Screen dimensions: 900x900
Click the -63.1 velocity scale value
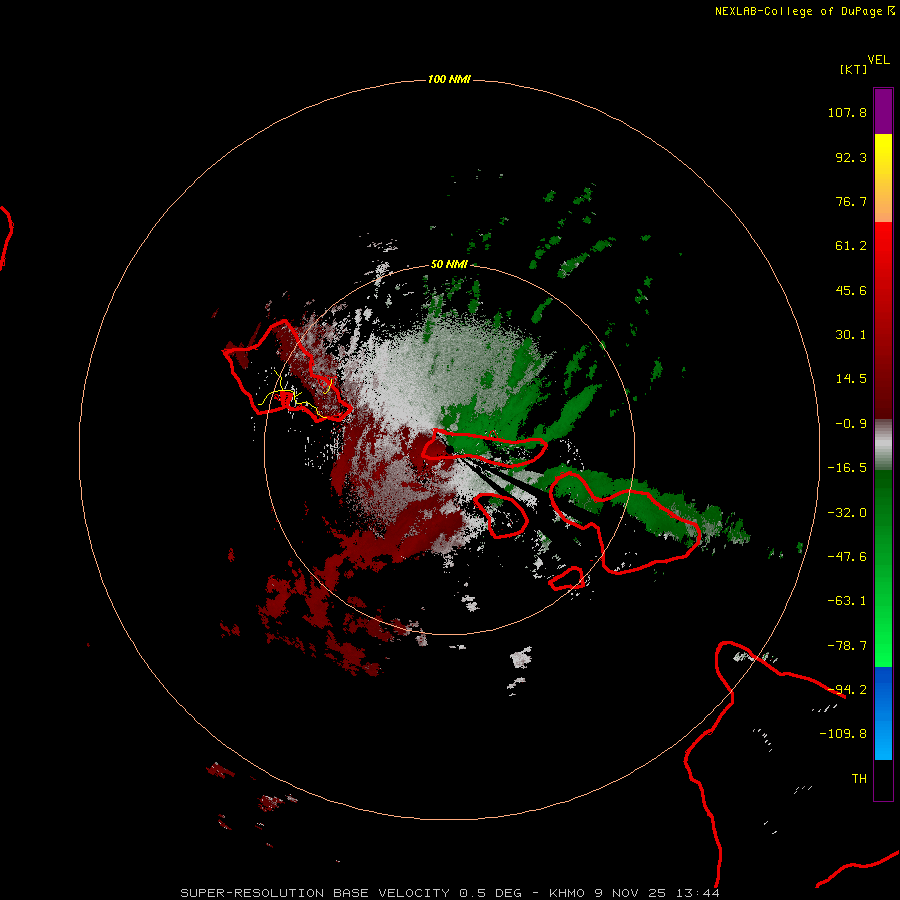[x=847, y=601]
